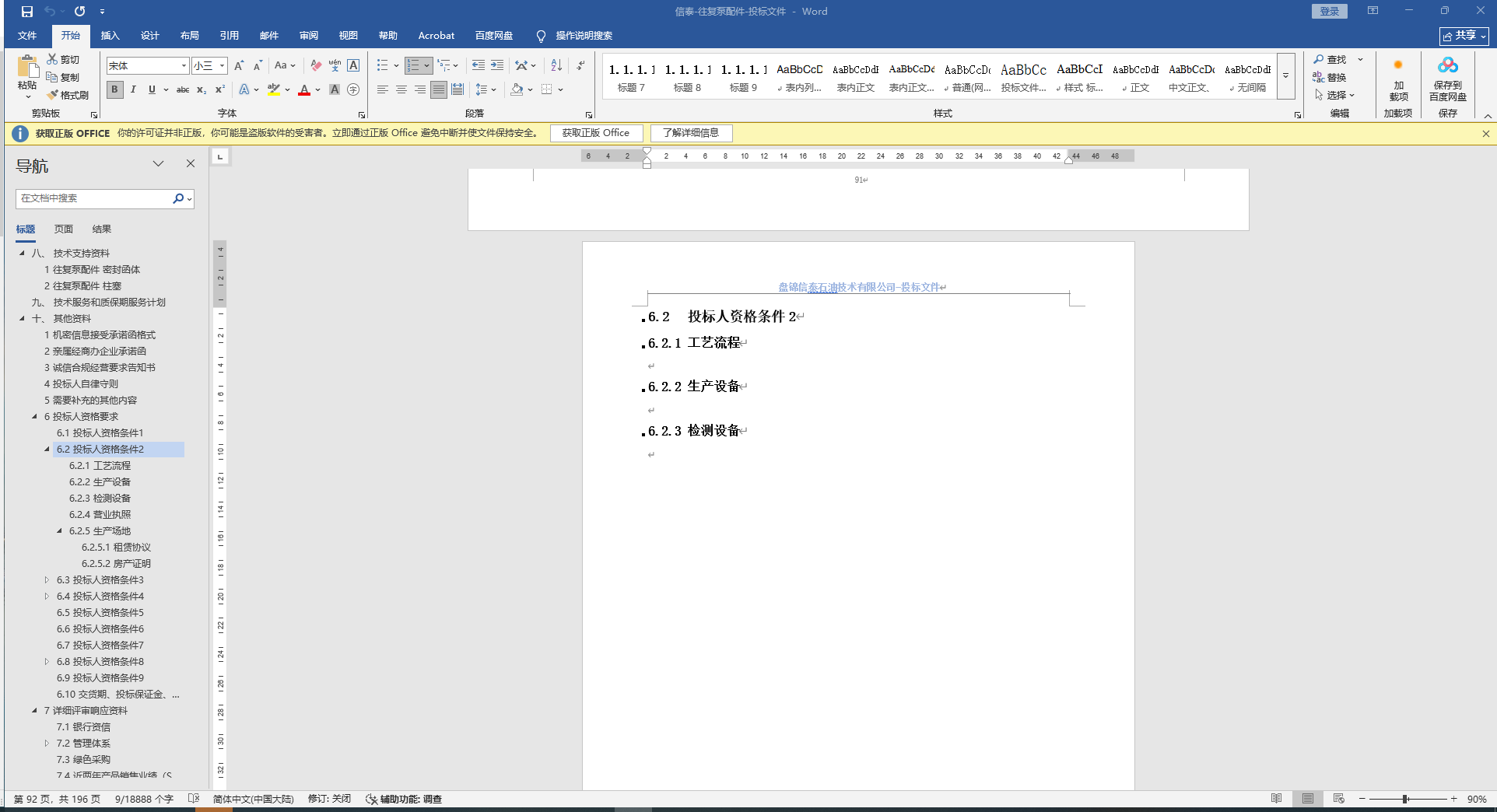This screenshot has height=812, width=1497.
Task: Switch to the 插入 ribbon tab
Action: coord(110,36)
